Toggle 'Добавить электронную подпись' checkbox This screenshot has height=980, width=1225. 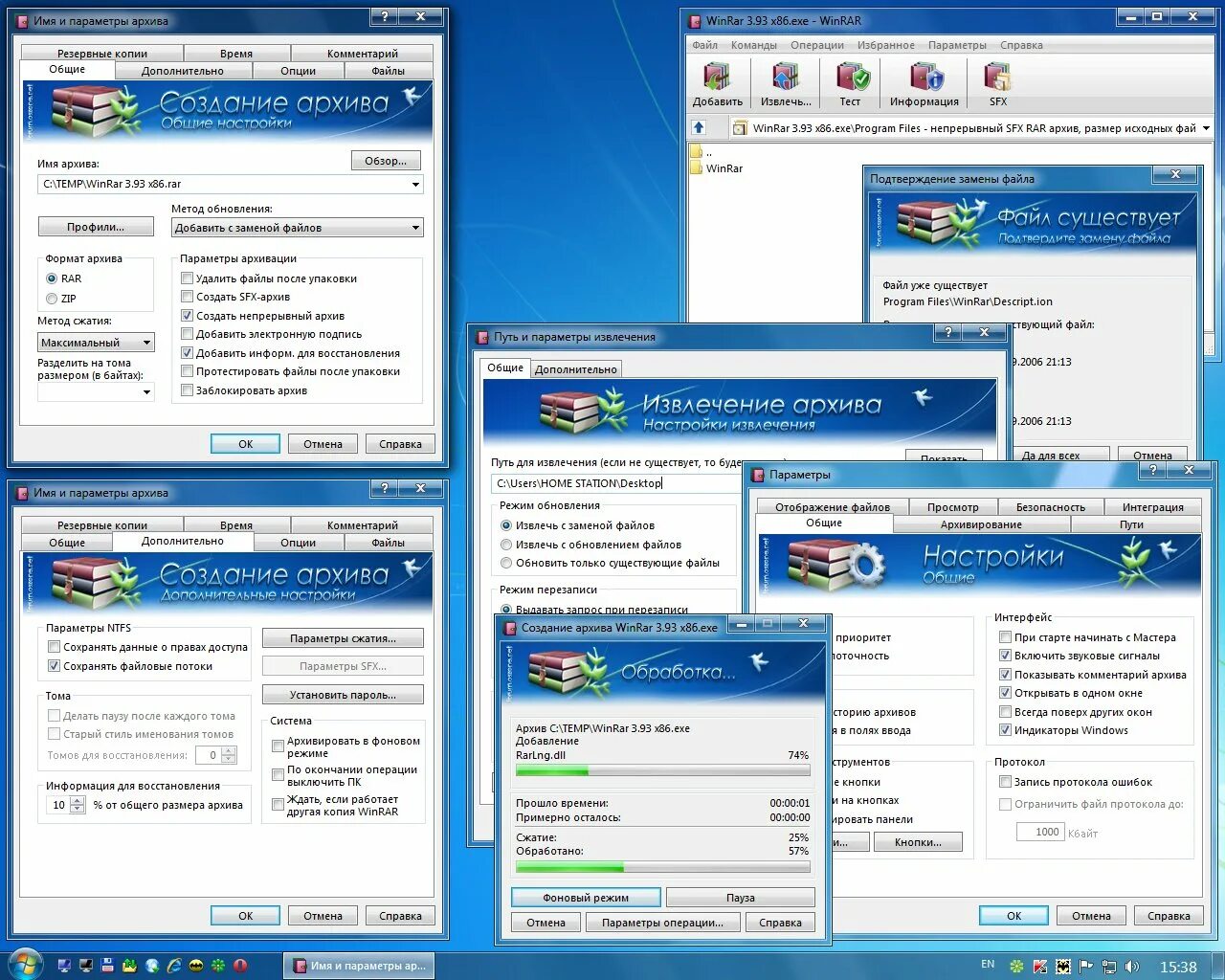pyautogui.click(x=188, y=334)
